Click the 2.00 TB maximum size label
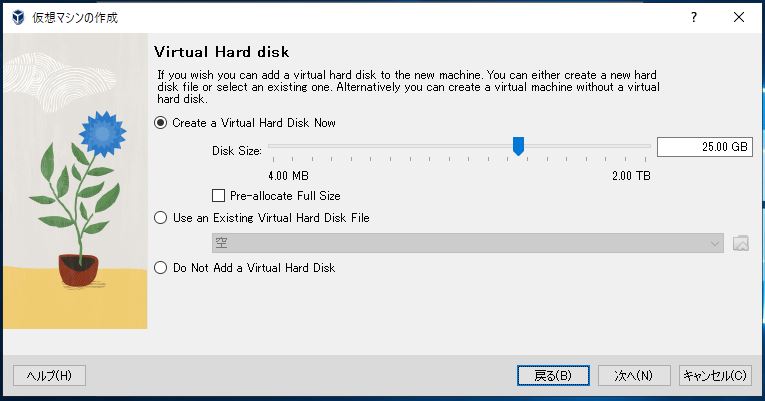 point(630,176)
